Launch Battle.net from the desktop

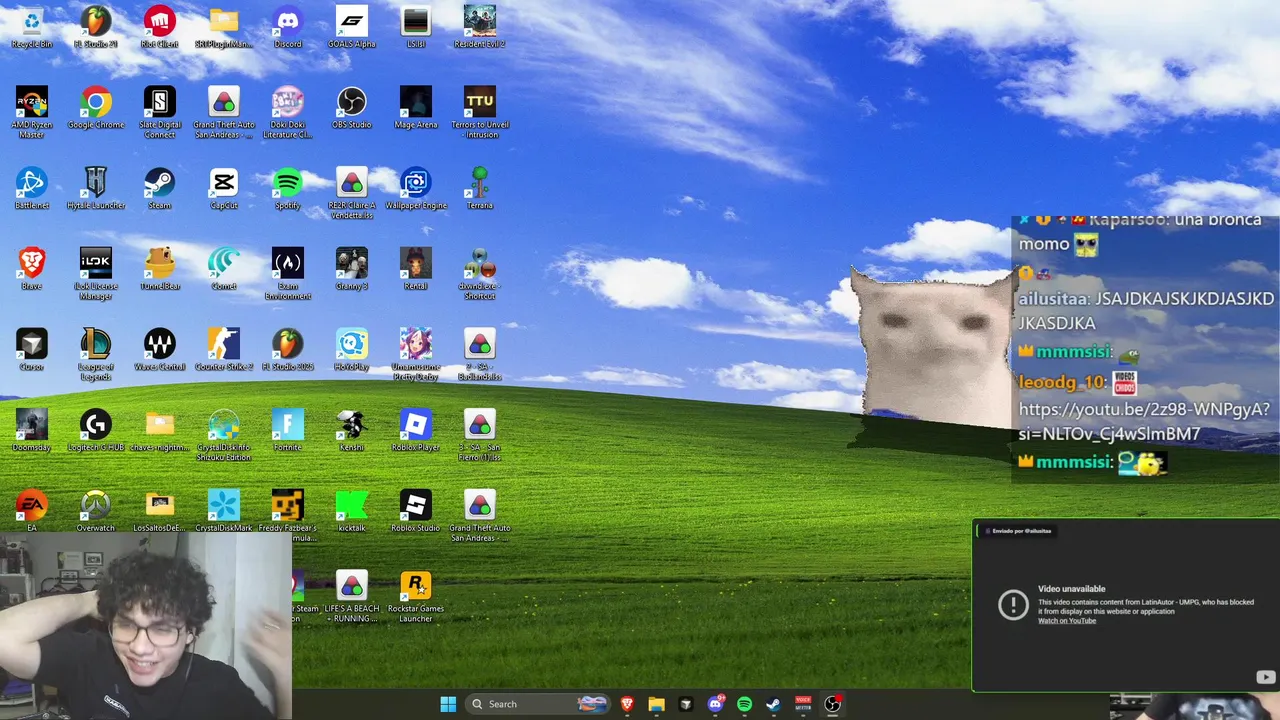coord(32,188)
